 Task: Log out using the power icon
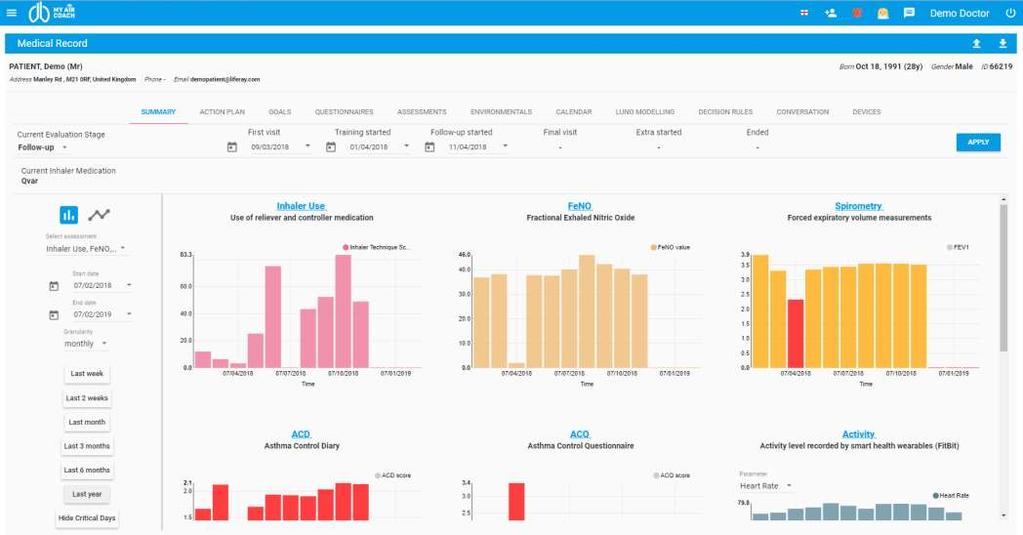pos(1010,12)
